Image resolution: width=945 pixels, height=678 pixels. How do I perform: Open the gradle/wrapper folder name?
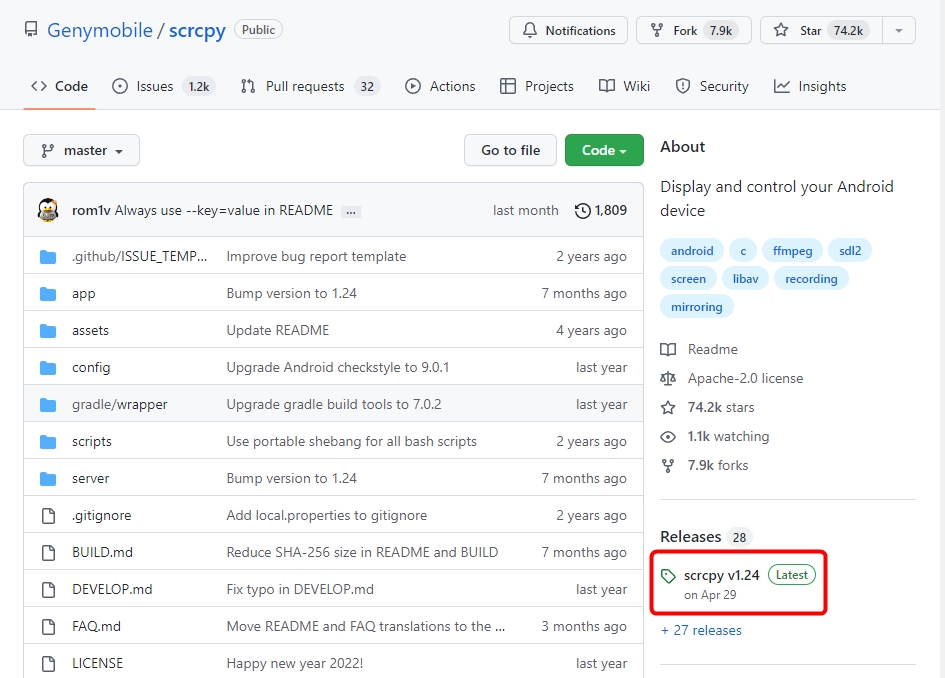120,404
